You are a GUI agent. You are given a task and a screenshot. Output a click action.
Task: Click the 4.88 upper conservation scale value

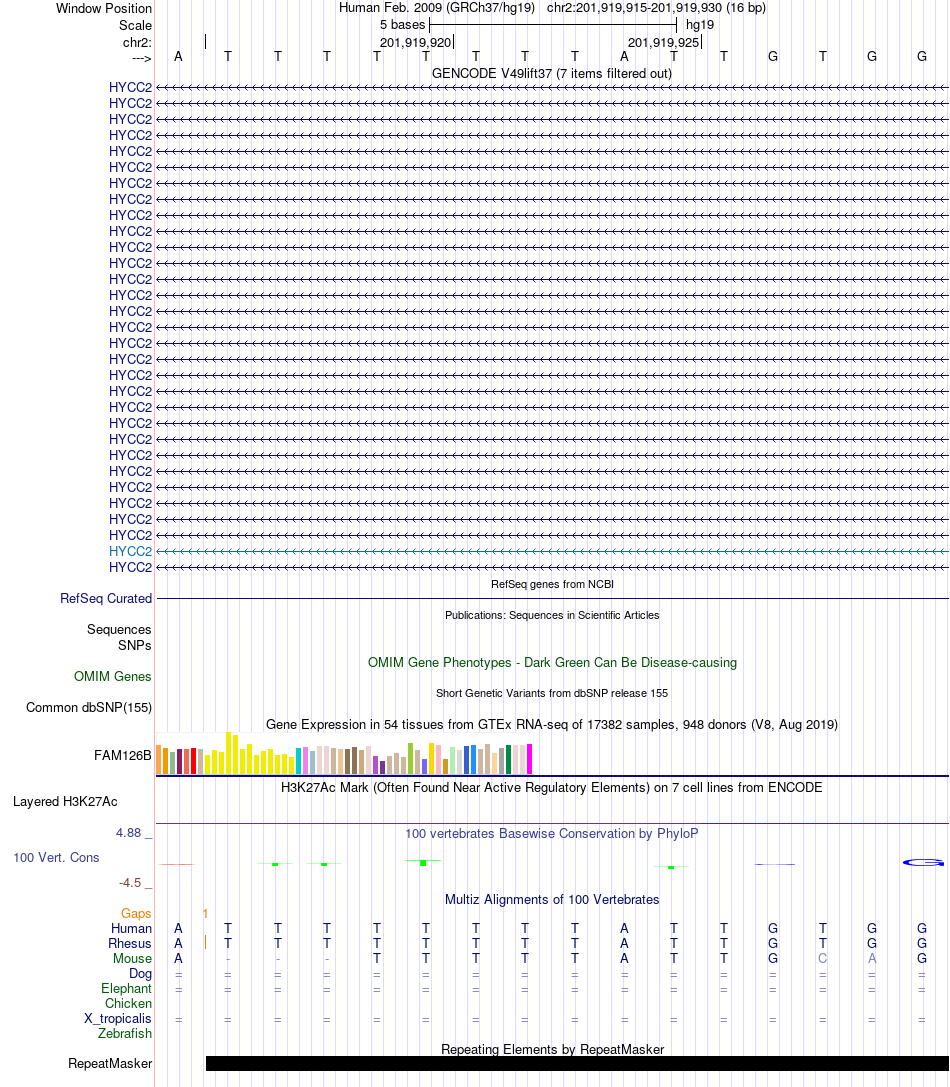tap(128, 833)
